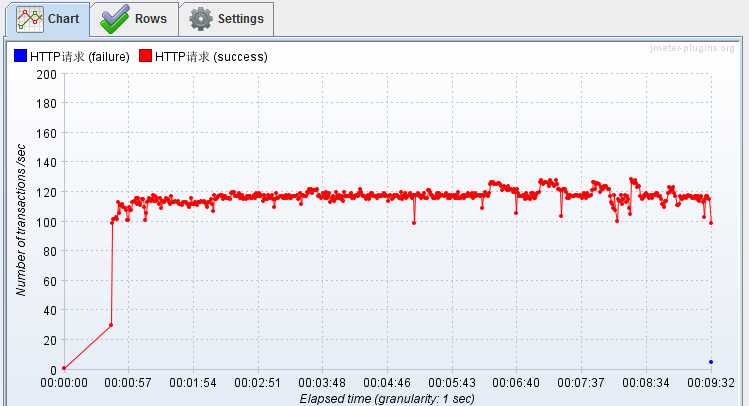Click the time label 00:09:32
This screenshot has width=749, height=406.
tap(711, 383)
